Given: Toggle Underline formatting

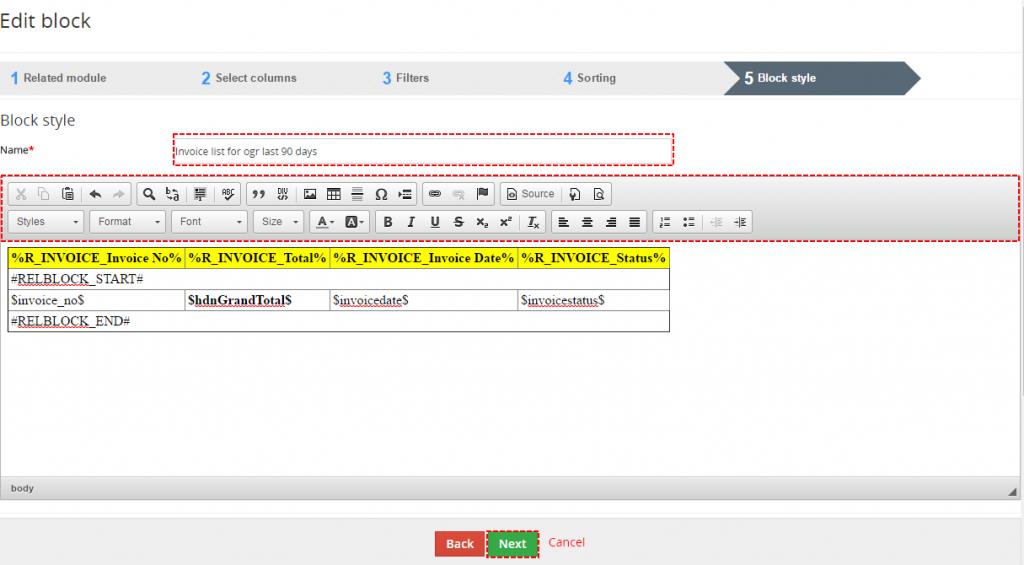Looking at the screenshot, I should coord(435,222).
